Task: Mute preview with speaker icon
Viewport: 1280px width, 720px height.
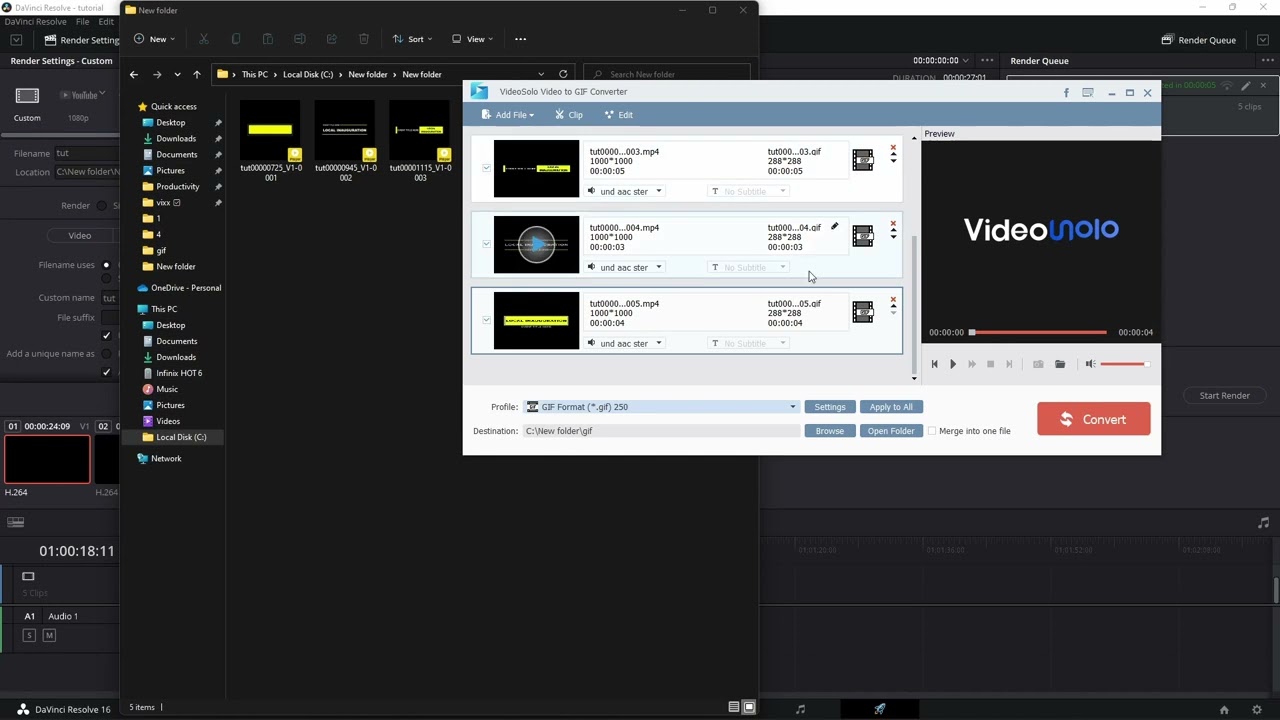Action: pos(1090,364)
